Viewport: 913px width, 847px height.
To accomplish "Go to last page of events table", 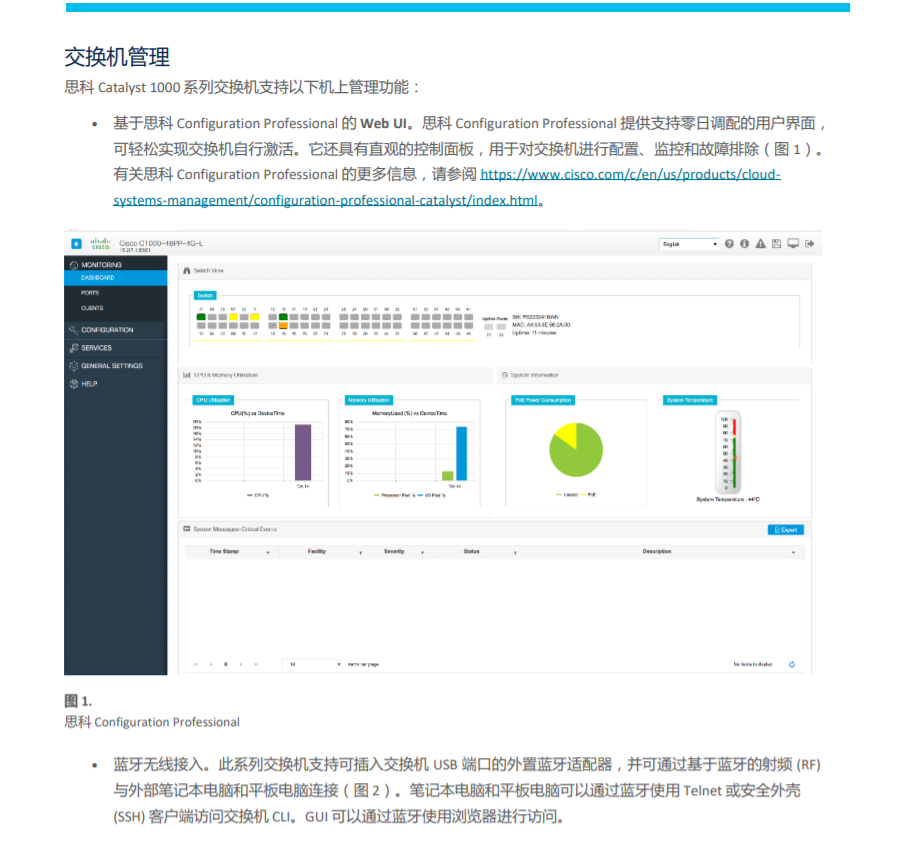I will (256, 664).
